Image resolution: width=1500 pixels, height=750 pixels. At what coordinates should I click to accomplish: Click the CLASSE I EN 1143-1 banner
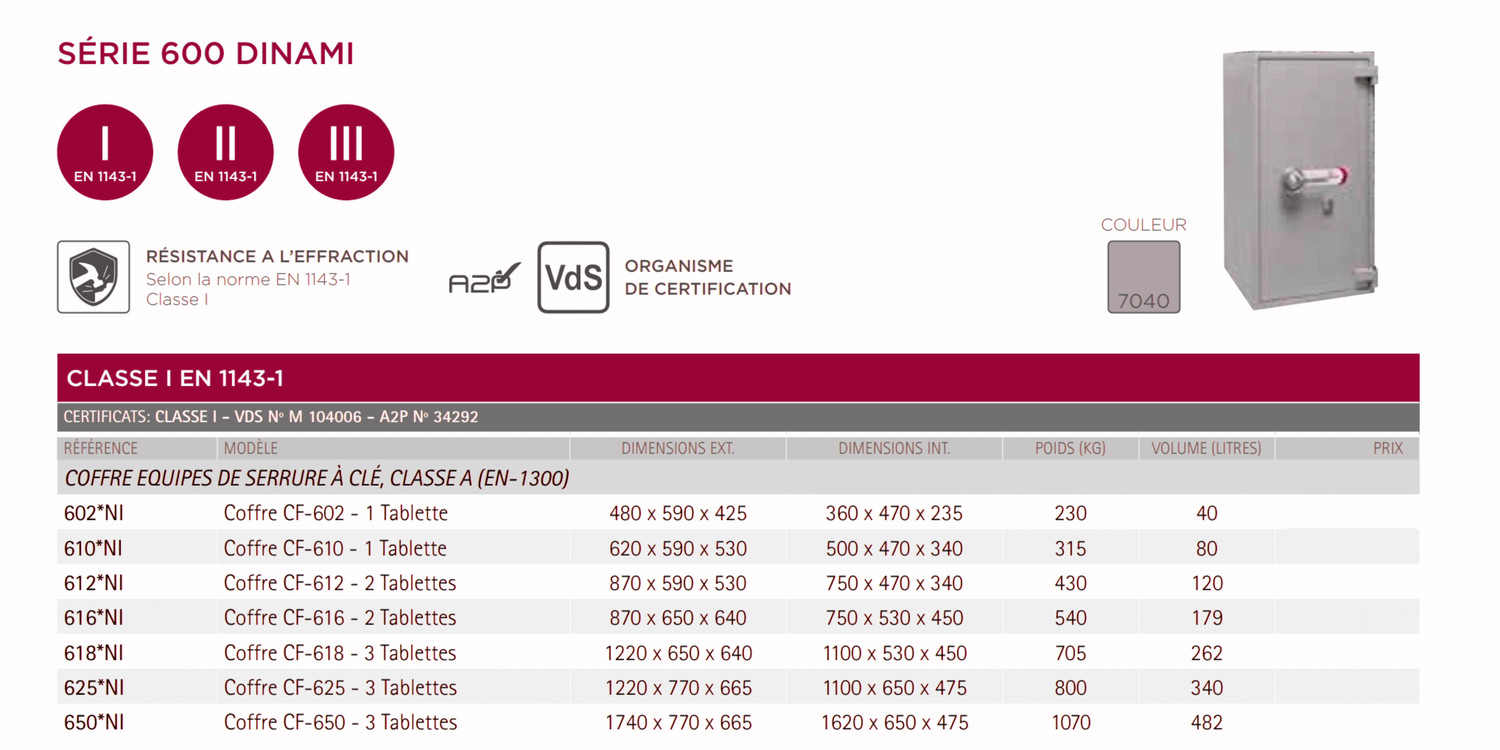(x=175, y=378)
